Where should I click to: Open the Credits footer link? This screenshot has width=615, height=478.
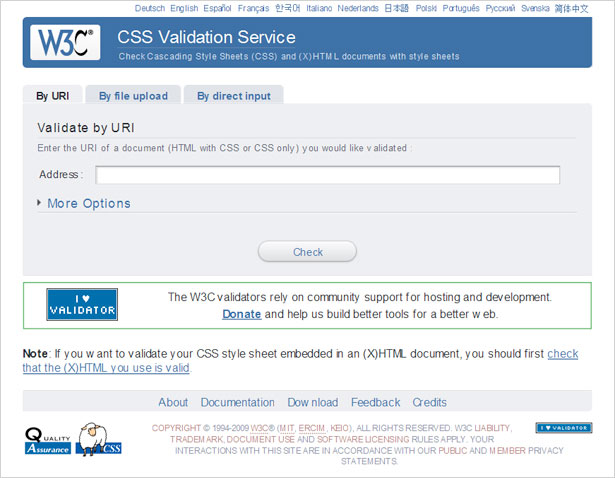429,402
